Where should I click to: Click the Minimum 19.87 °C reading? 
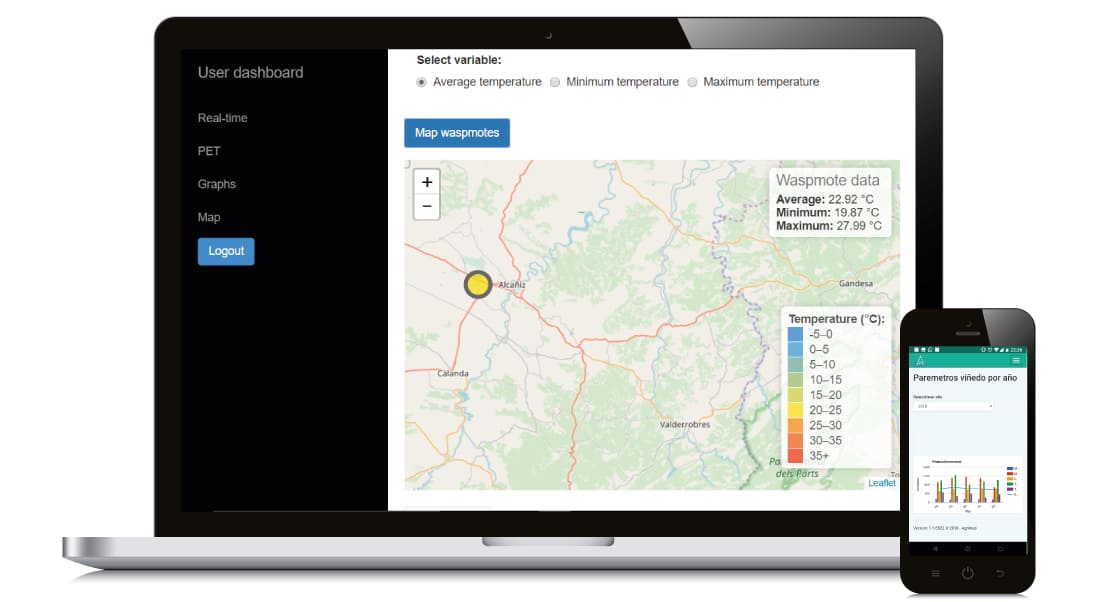[x=827, y=213]
